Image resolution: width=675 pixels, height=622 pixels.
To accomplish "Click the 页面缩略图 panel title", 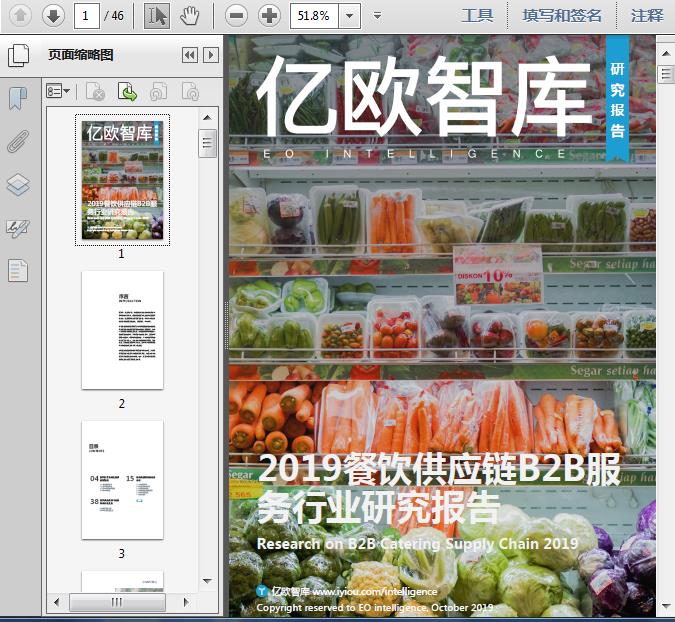I will [x=81, y=55].
